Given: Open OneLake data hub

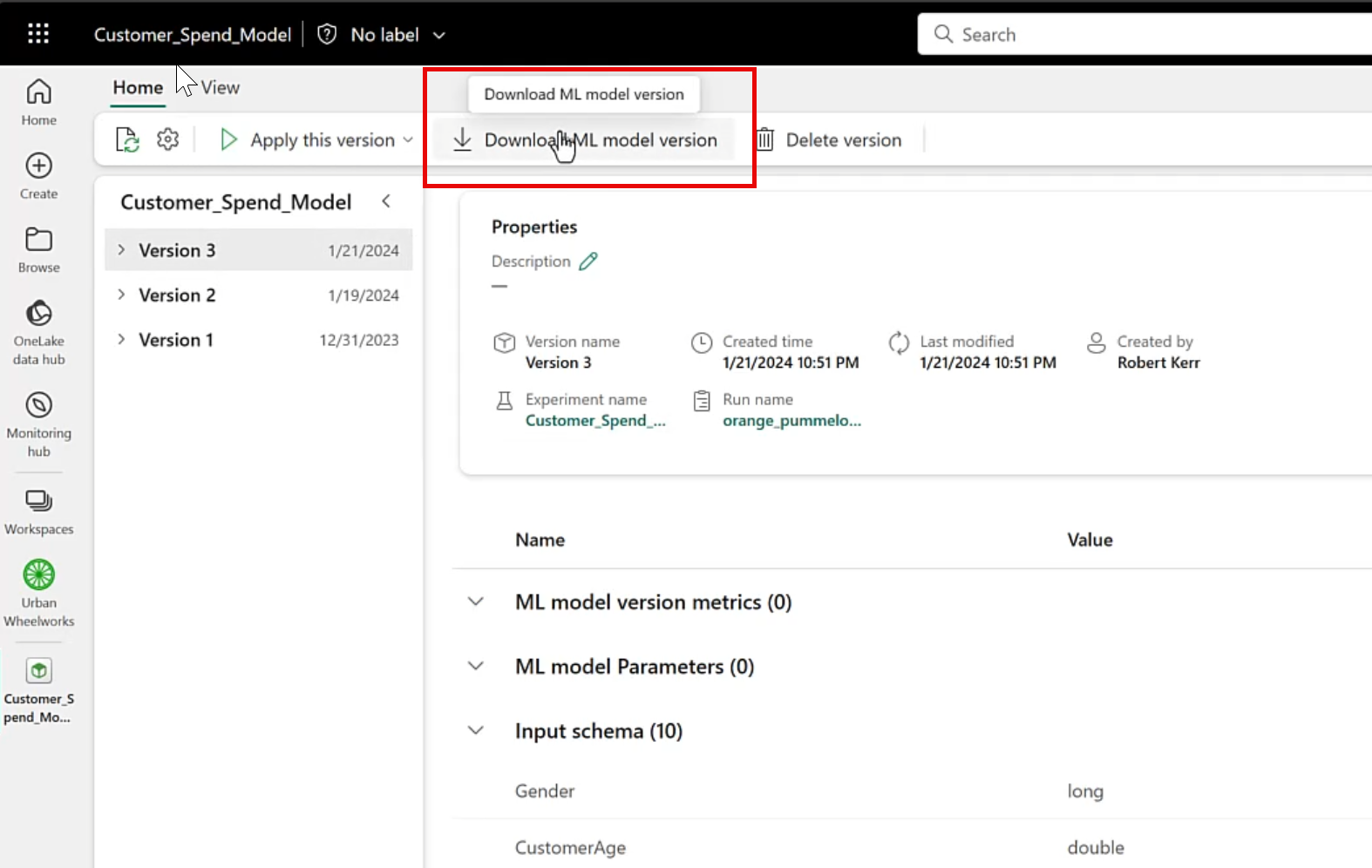Looking at the screenshot, I should (38, 315).
